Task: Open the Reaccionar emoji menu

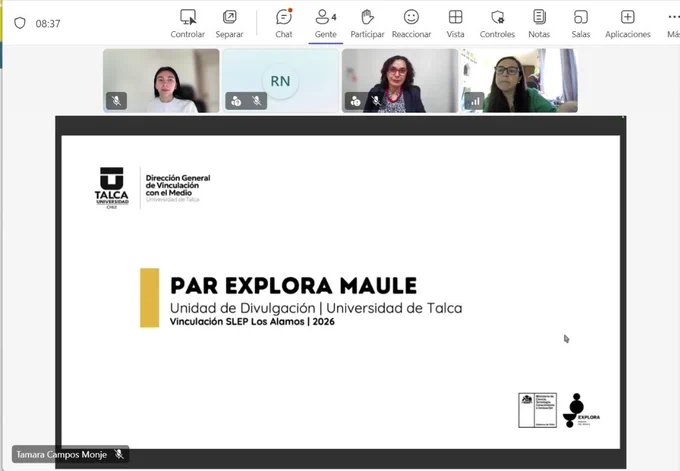Action: tap(411, 24)
